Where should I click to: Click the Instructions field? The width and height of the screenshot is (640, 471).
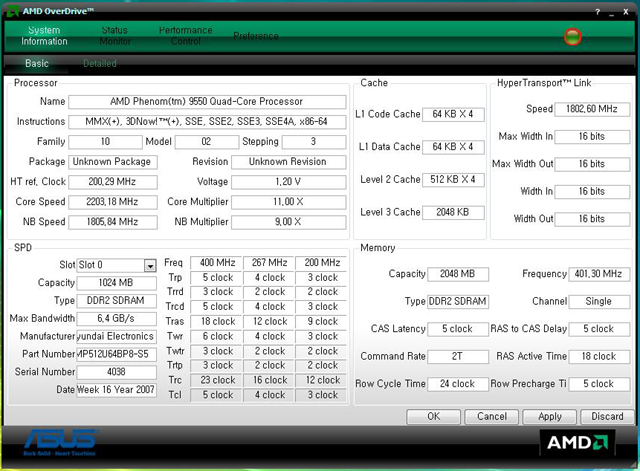coord(207,122)
